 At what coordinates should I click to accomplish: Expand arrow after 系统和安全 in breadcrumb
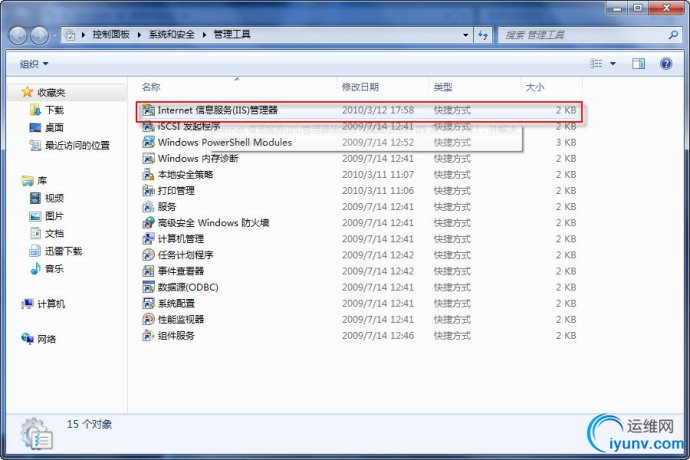click(204, 35)
